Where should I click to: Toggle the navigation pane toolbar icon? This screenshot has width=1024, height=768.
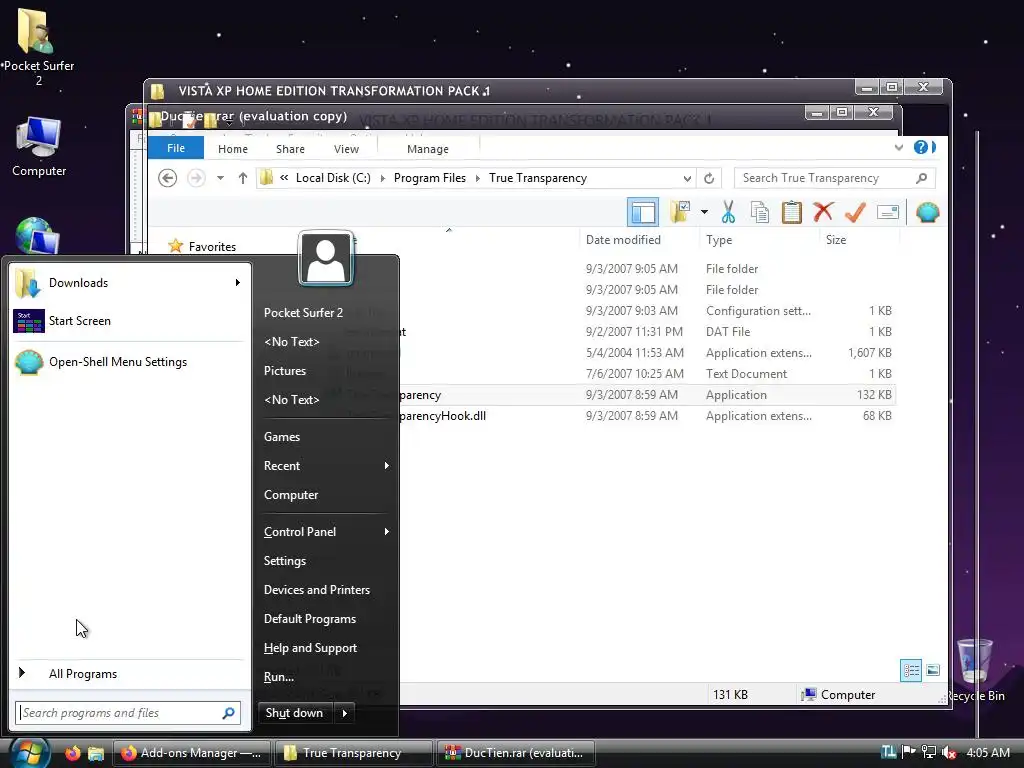click(643, 212)
